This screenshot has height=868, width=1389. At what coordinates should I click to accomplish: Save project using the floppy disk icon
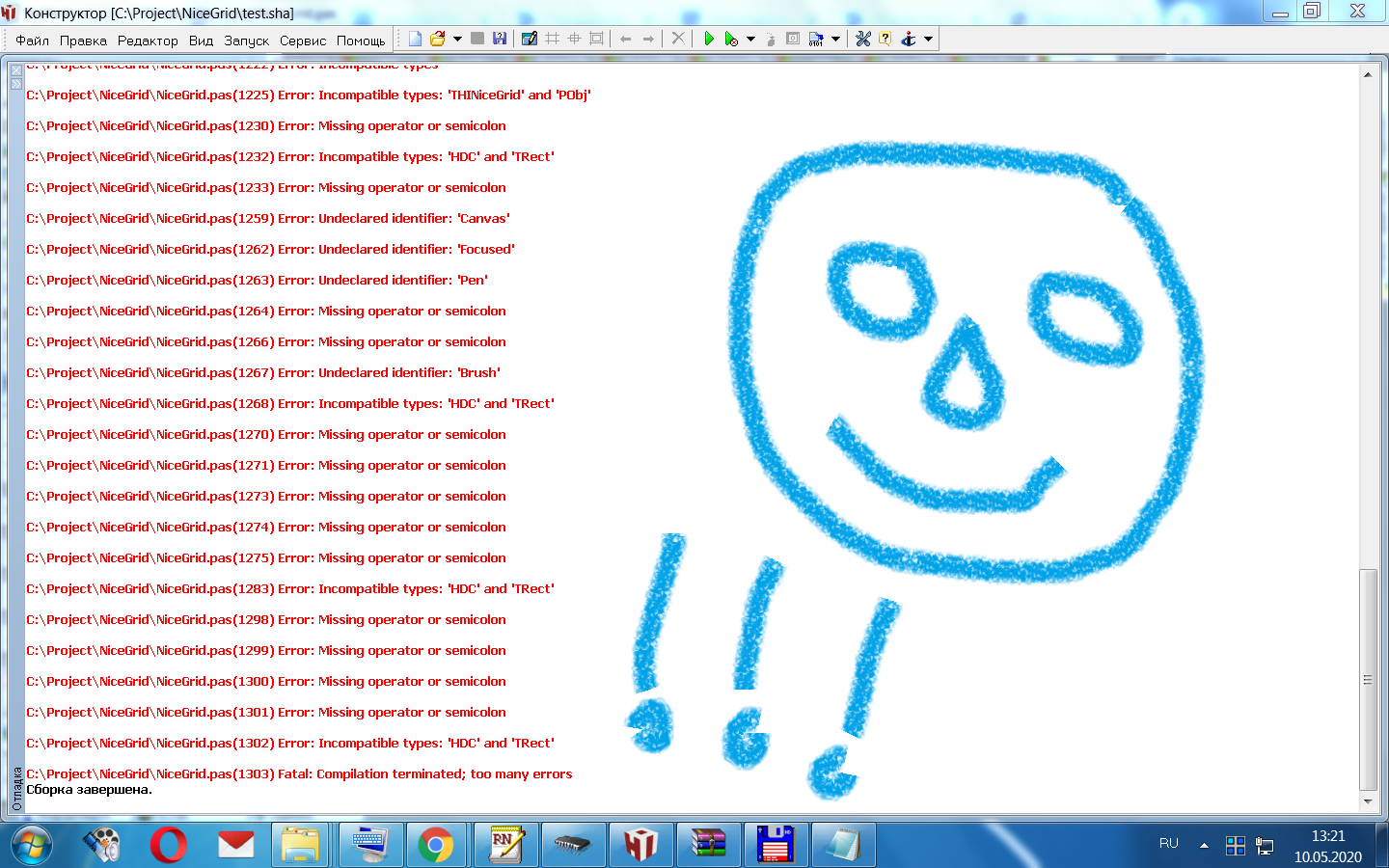point(500,39)
